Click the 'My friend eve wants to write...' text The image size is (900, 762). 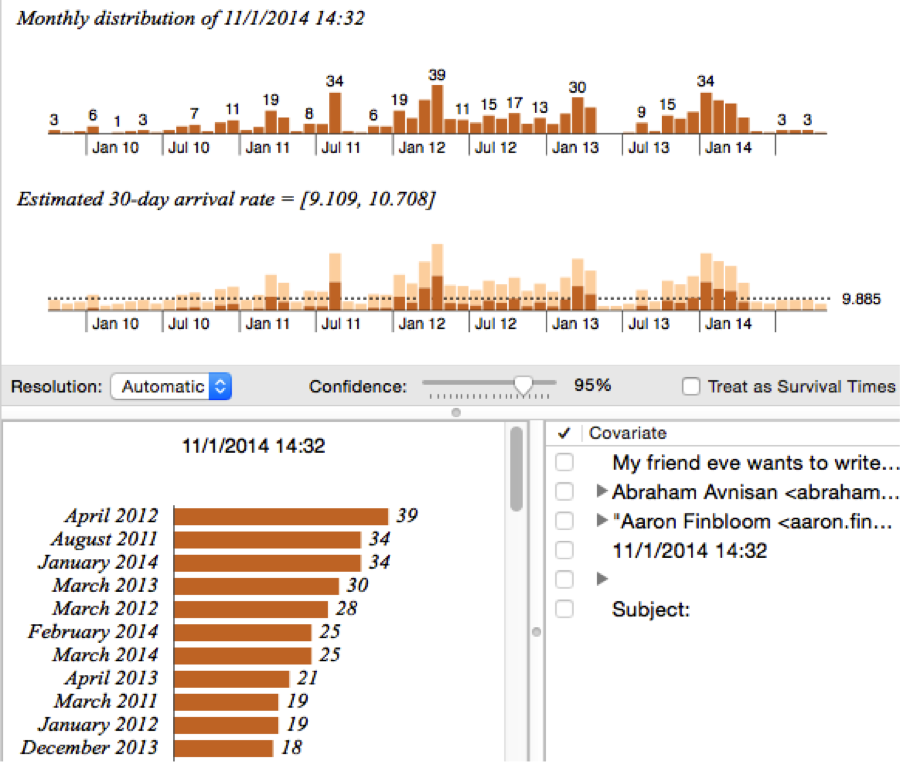point(755,462)
